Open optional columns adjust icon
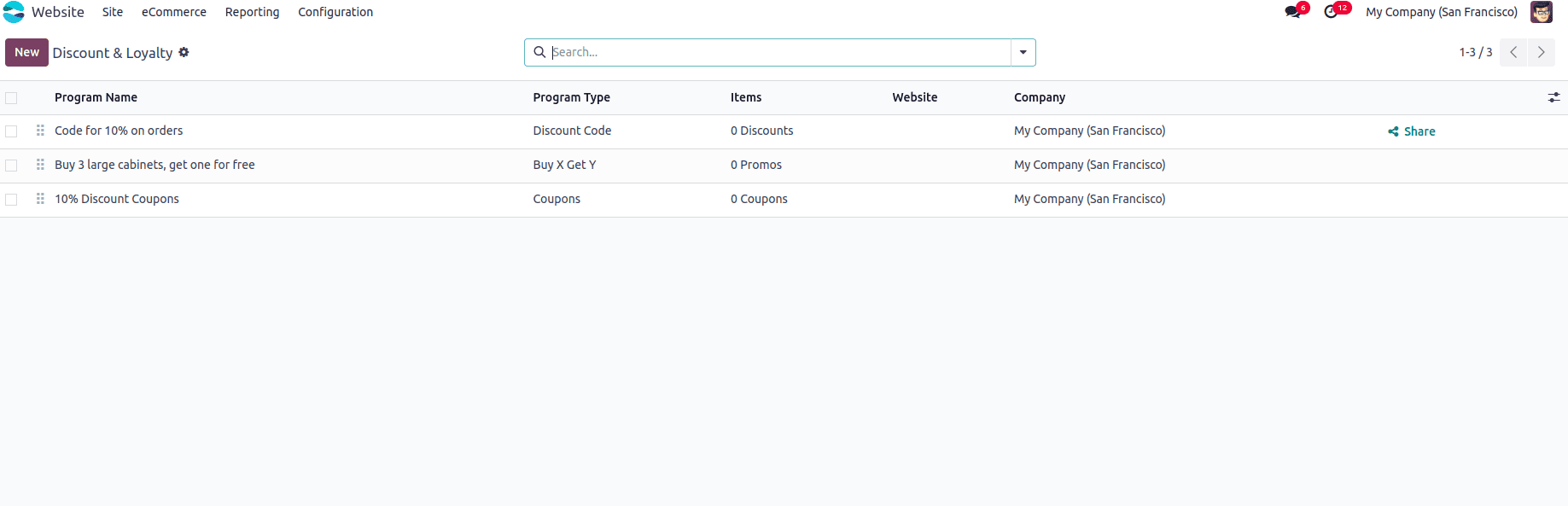1568x506 pixels. click(x=1553, y=97)
